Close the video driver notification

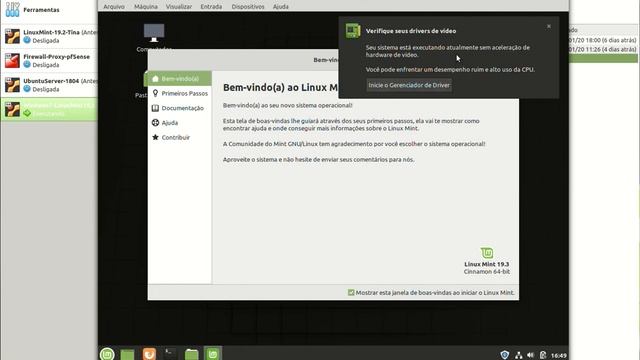[x=549, y=26]
